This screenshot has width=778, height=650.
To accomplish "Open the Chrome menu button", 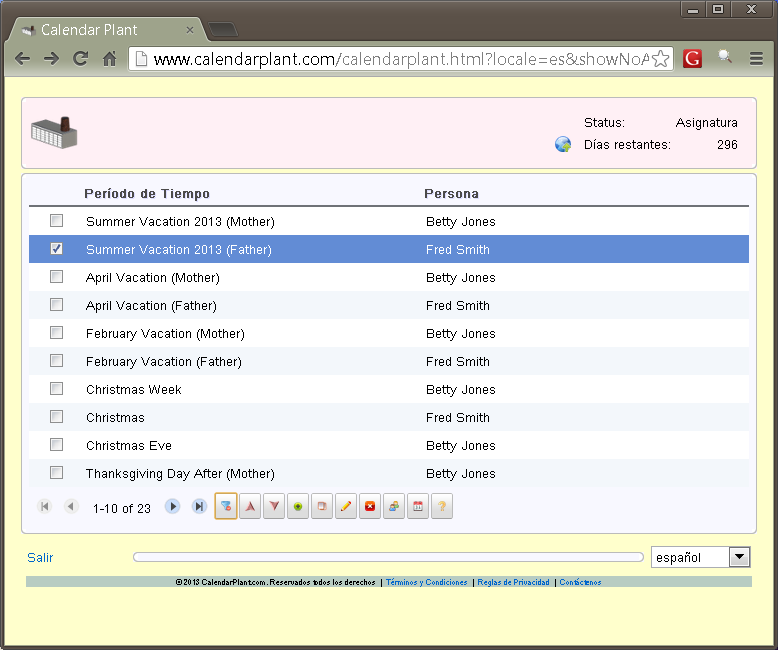I will click(x=756, y=59).
